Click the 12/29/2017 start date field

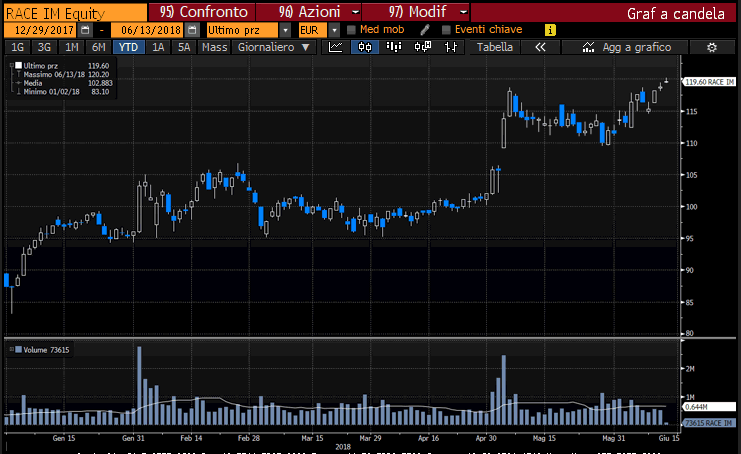point(40,30)
